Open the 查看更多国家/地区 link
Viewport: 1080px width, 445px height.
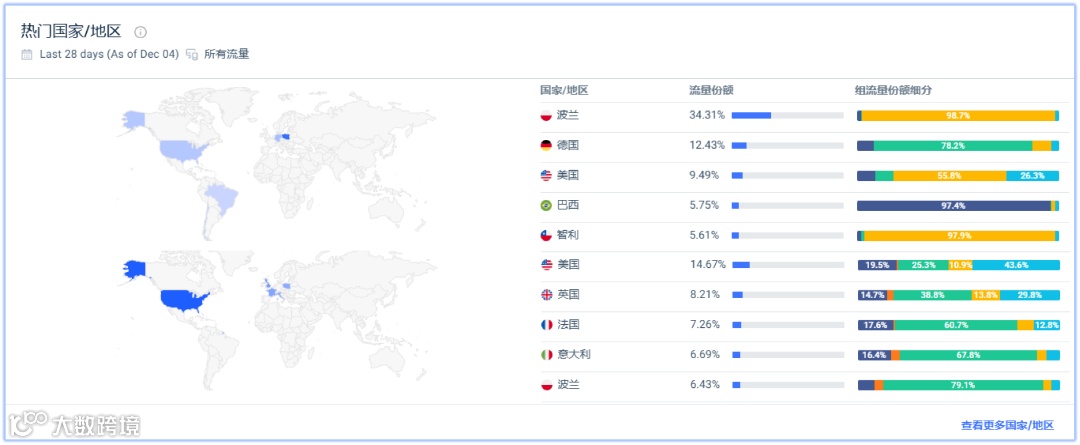click(1007, 425)
